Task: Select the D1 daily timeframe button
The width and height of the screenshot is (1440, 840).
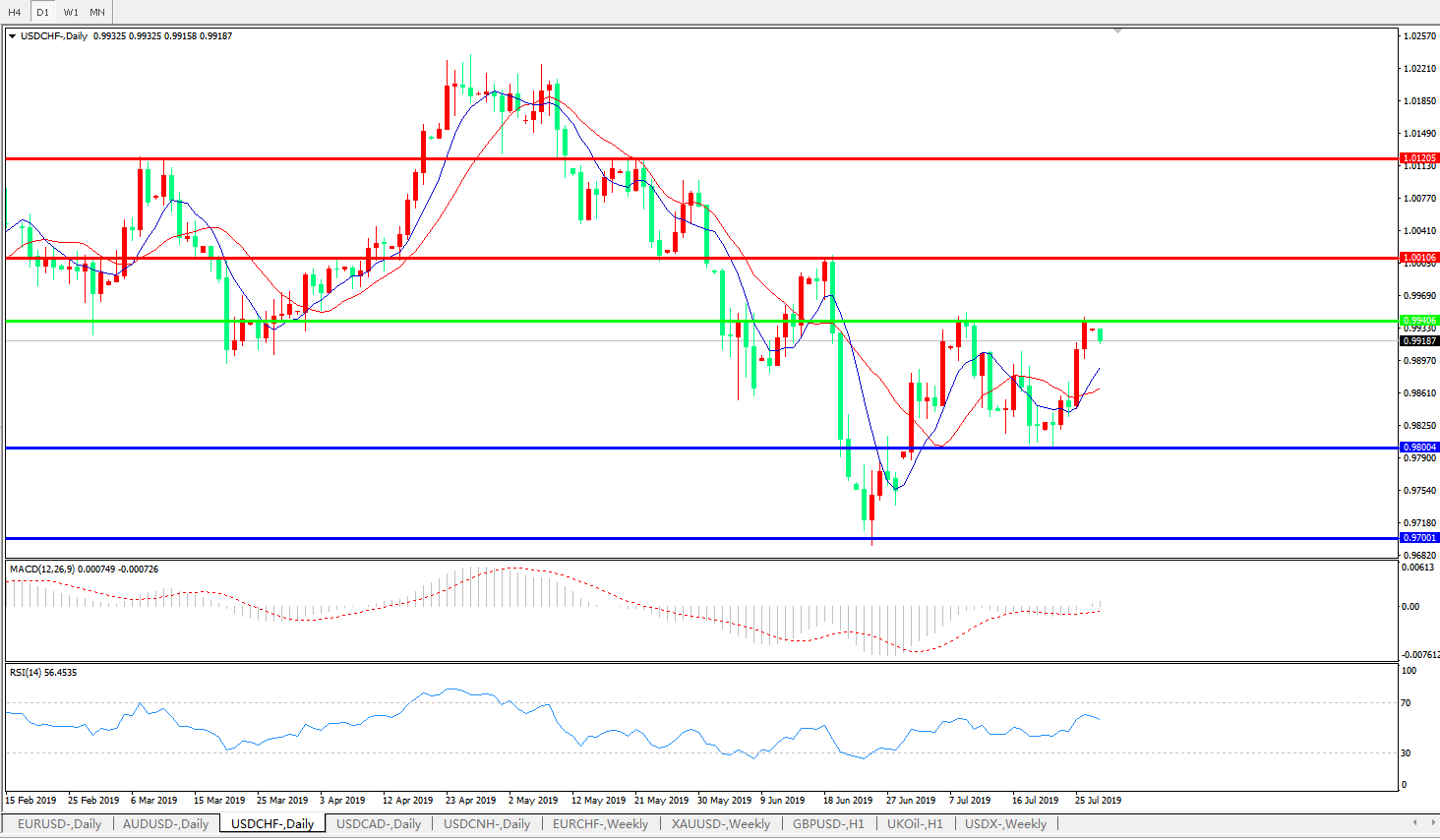Action: click(x=42, y=12)
